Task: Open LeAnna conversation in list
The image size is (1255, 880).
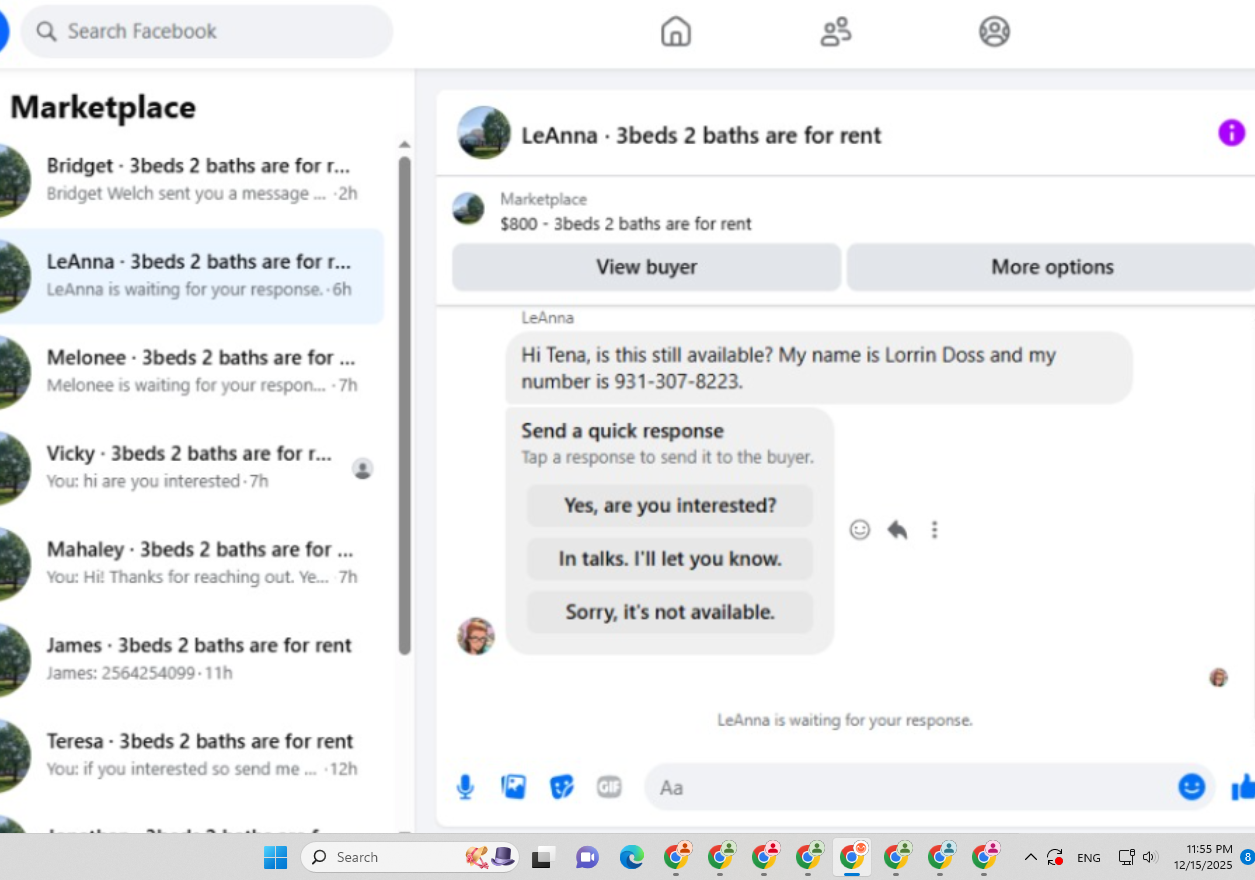Action: click(192, 276)
